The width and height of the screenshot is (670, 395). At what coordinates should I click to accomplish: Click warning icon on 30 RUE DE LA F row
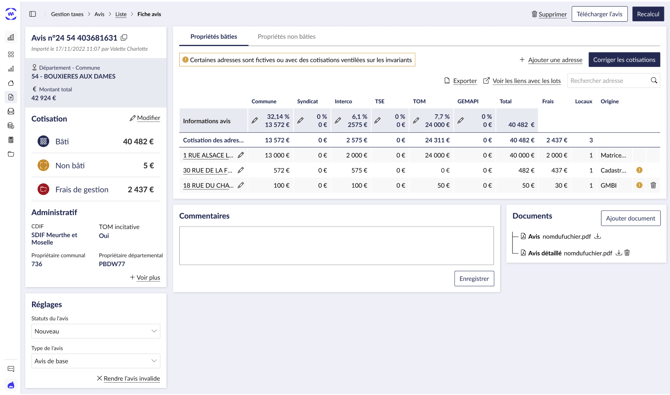pyautogui.click(x=639, y=170)
